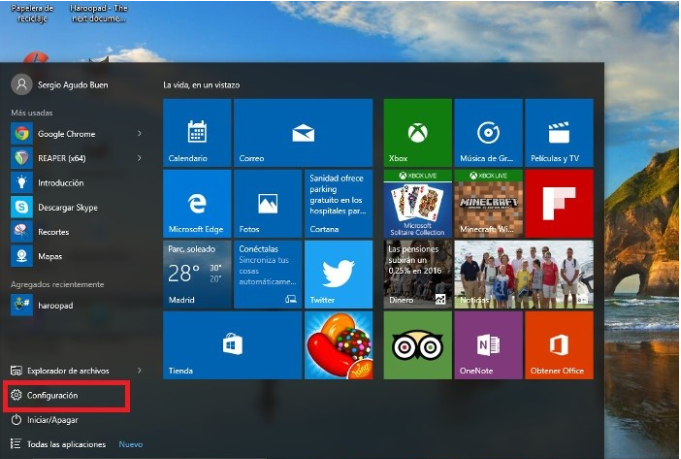Click the 'La vida, en un vistazo' group header

click(x=202, y=85)
